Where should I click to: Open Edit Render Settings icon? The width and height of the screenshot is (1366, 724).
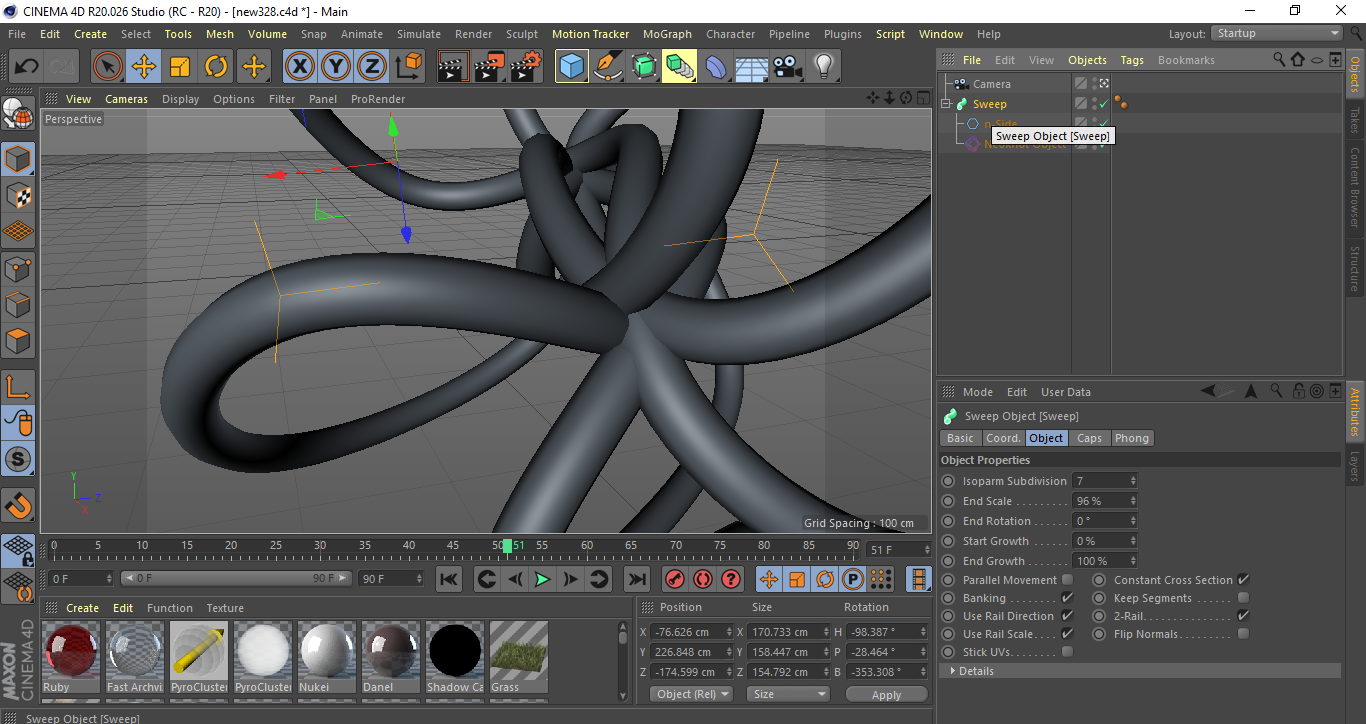pos(525,67)
